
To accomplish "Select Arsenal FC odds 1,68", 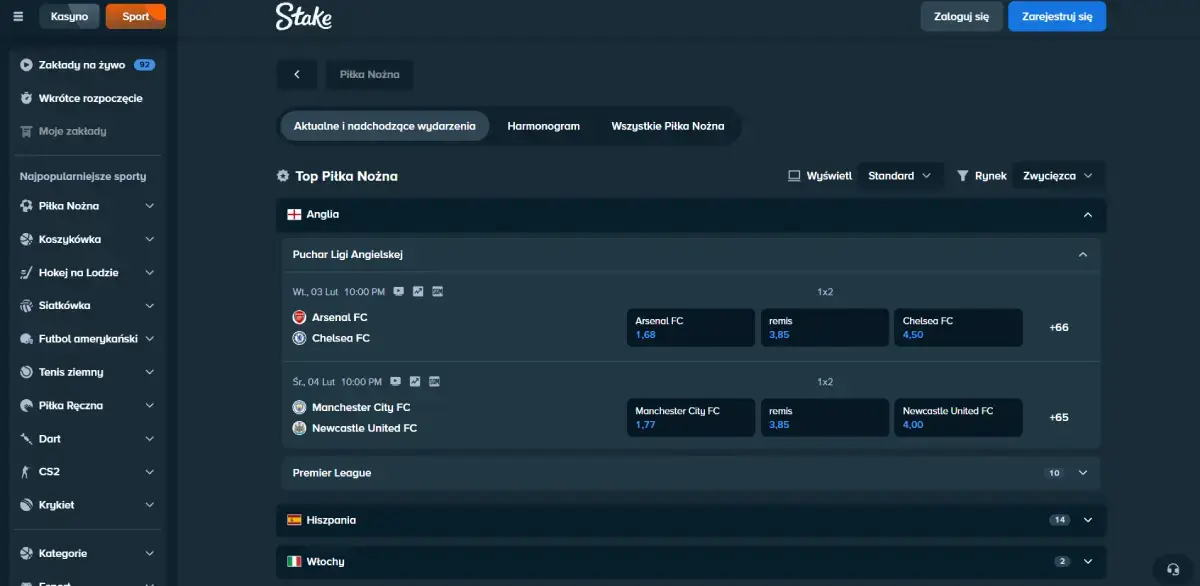I will click(690, 328).
